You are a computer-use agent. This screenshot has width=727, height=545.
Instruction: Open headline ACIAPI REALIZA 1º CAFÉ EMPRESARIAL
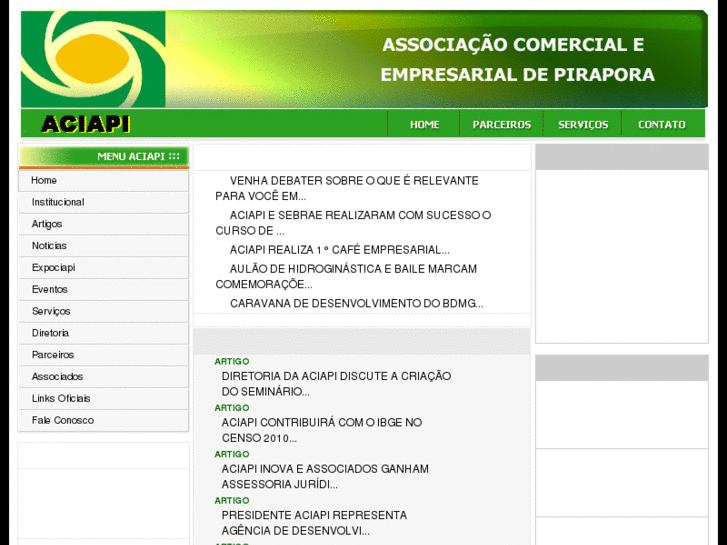tap(339, 250)
